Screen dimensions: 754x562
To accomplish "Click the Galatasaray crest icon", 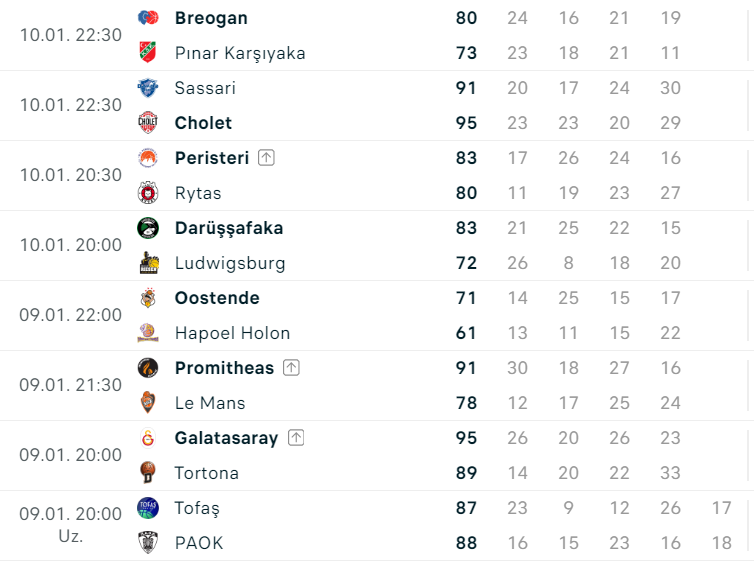I will tap(148, 438).
